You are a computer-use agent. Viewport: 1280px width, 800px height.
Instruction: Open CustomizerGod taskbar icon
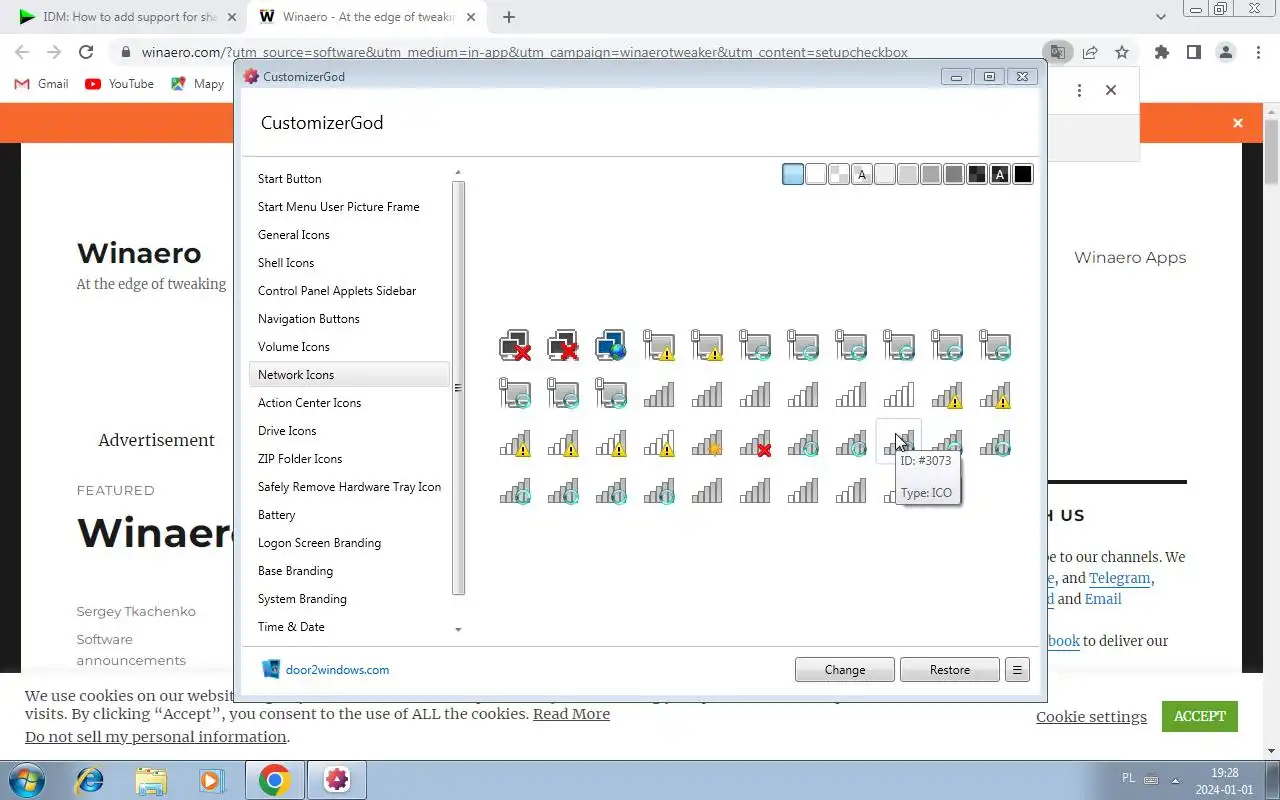337,780
